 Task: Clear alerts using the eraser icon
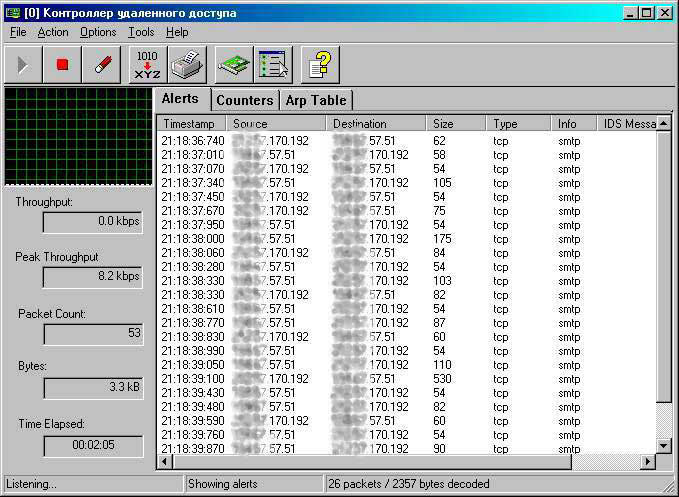pos(101,65)
